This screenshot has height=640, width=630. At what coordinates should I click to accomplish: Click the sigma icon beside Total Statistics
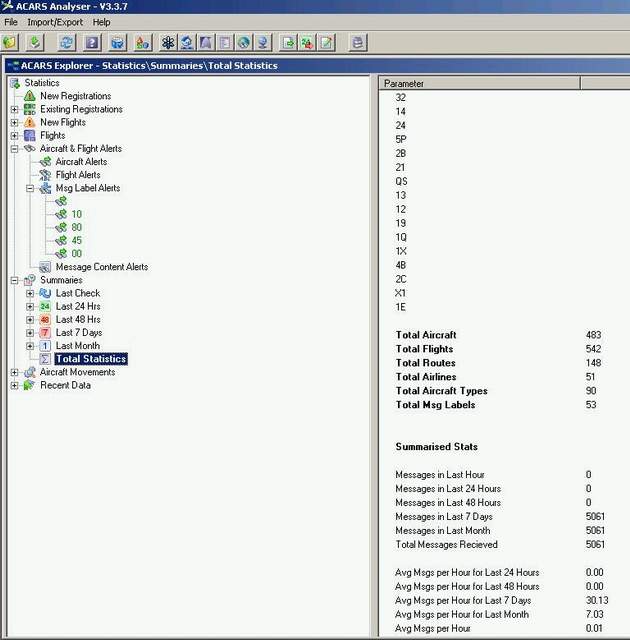45,359
